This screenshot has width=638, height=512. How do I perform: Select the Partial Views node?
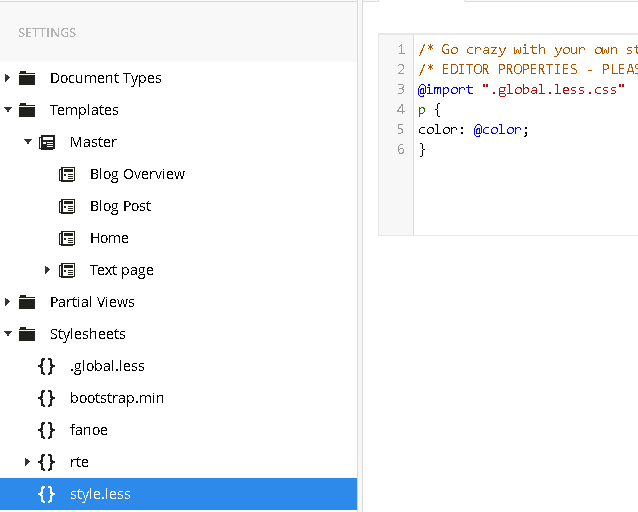click(x=92, y=302)
